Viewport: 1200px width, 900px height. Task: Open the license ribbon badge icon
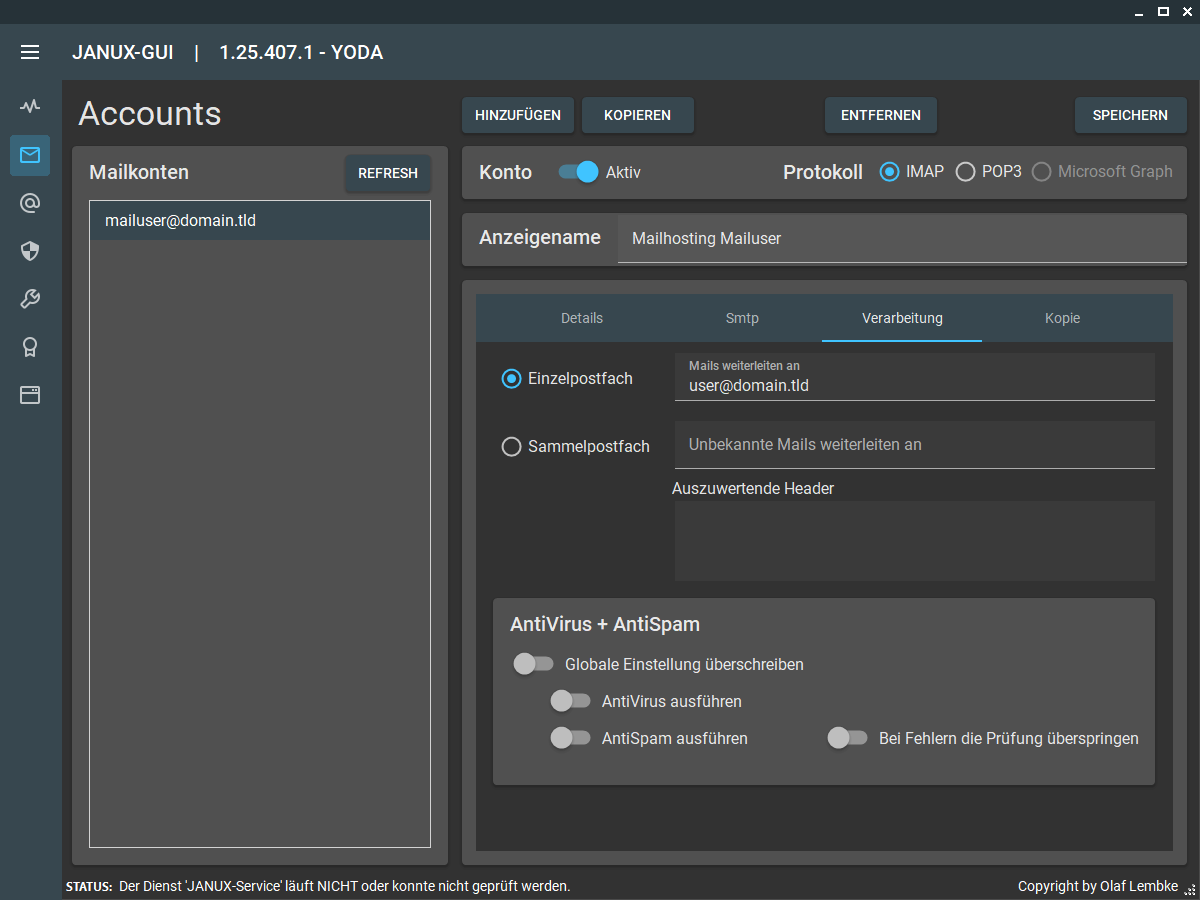coord(30,347)
